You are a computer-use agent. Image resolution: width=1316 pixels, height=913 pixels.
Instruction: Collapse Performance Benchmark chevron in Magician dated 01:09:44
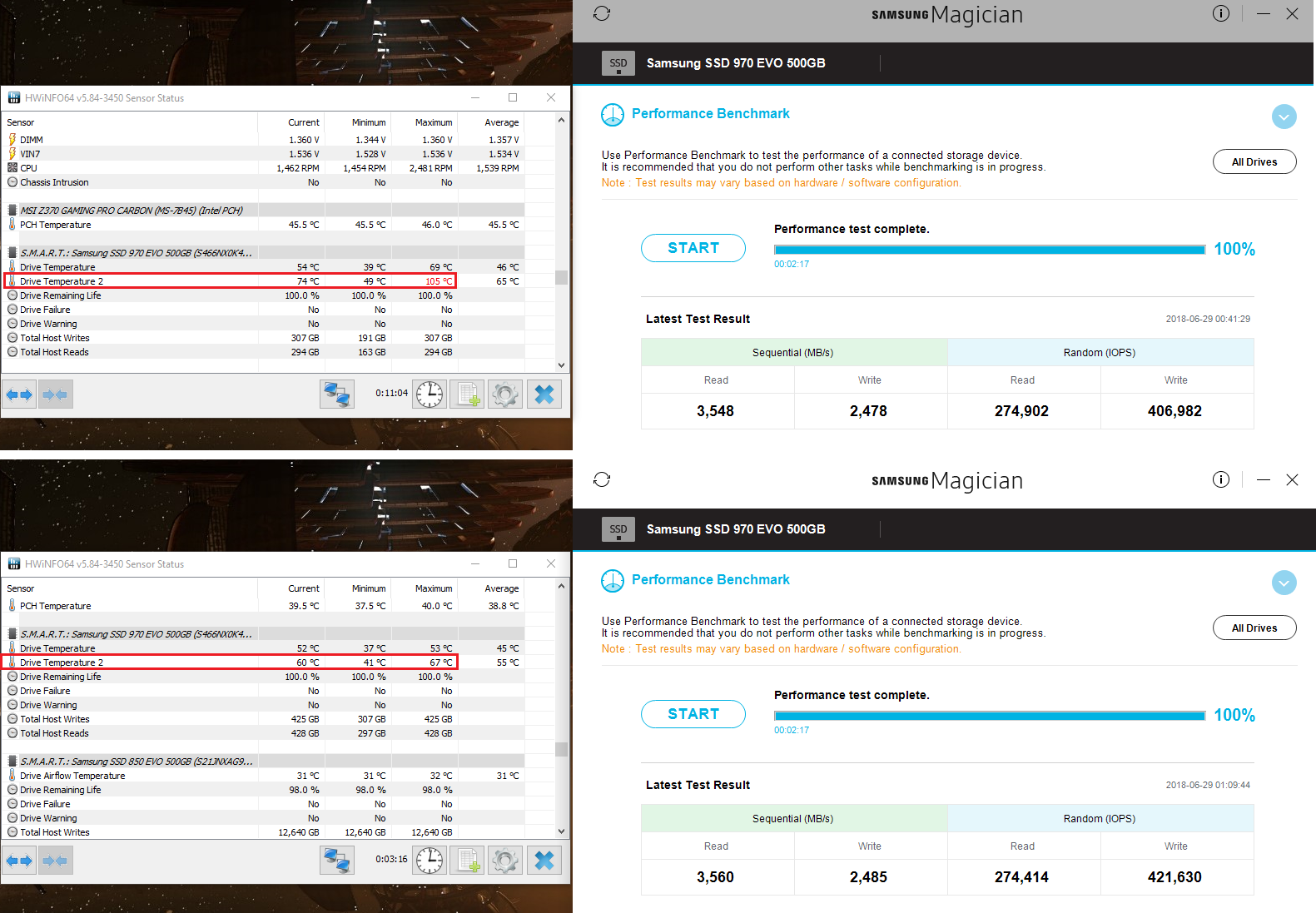pos(1284,583)
